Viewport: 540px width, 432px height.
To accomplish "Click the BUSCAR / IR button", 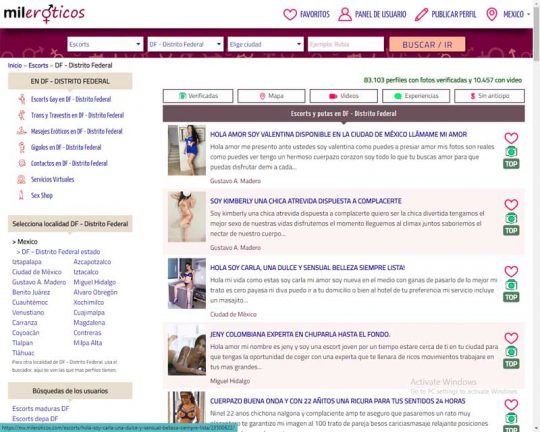I will [x=427, y=44].
